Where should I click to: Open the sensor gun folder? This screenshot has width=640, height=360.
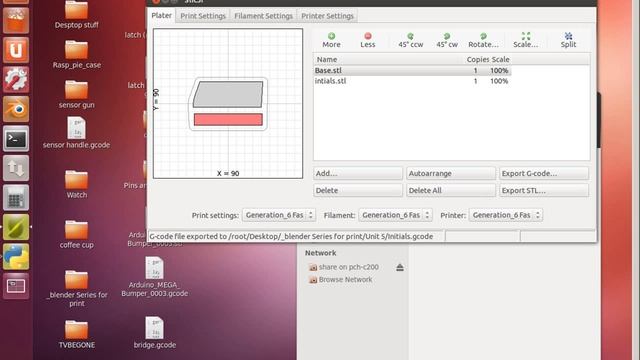pos(76,95)
